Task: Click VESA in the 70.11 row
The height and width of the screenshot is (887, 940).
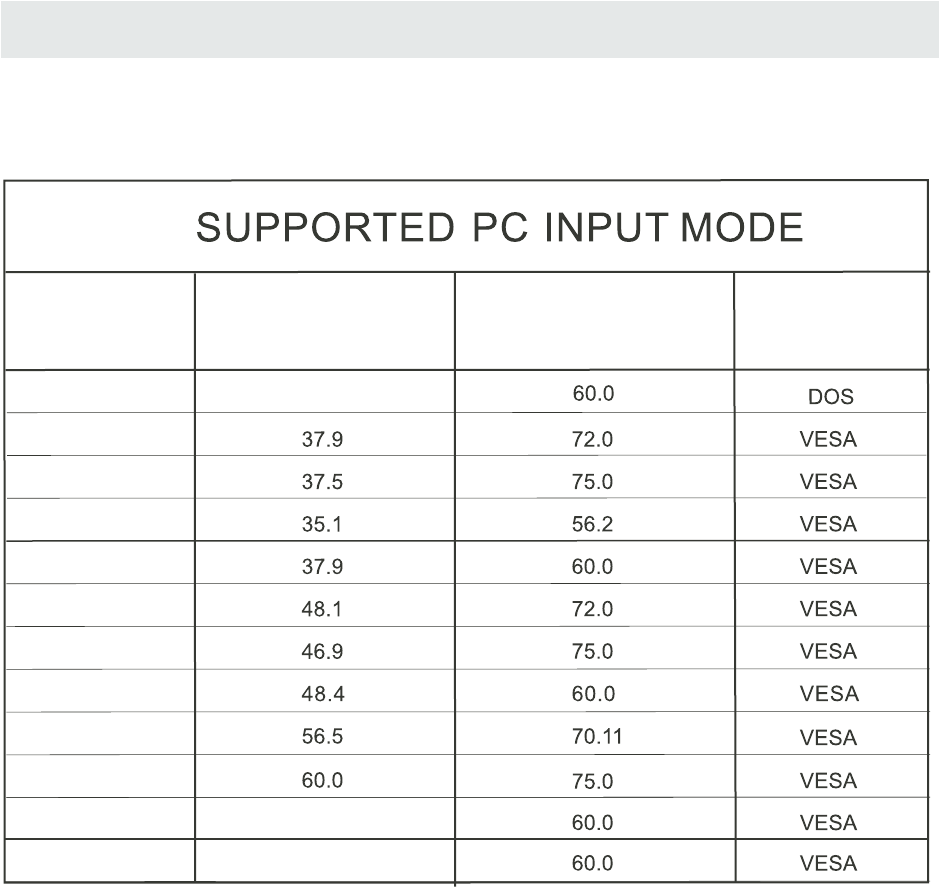Action: (828, 738)
